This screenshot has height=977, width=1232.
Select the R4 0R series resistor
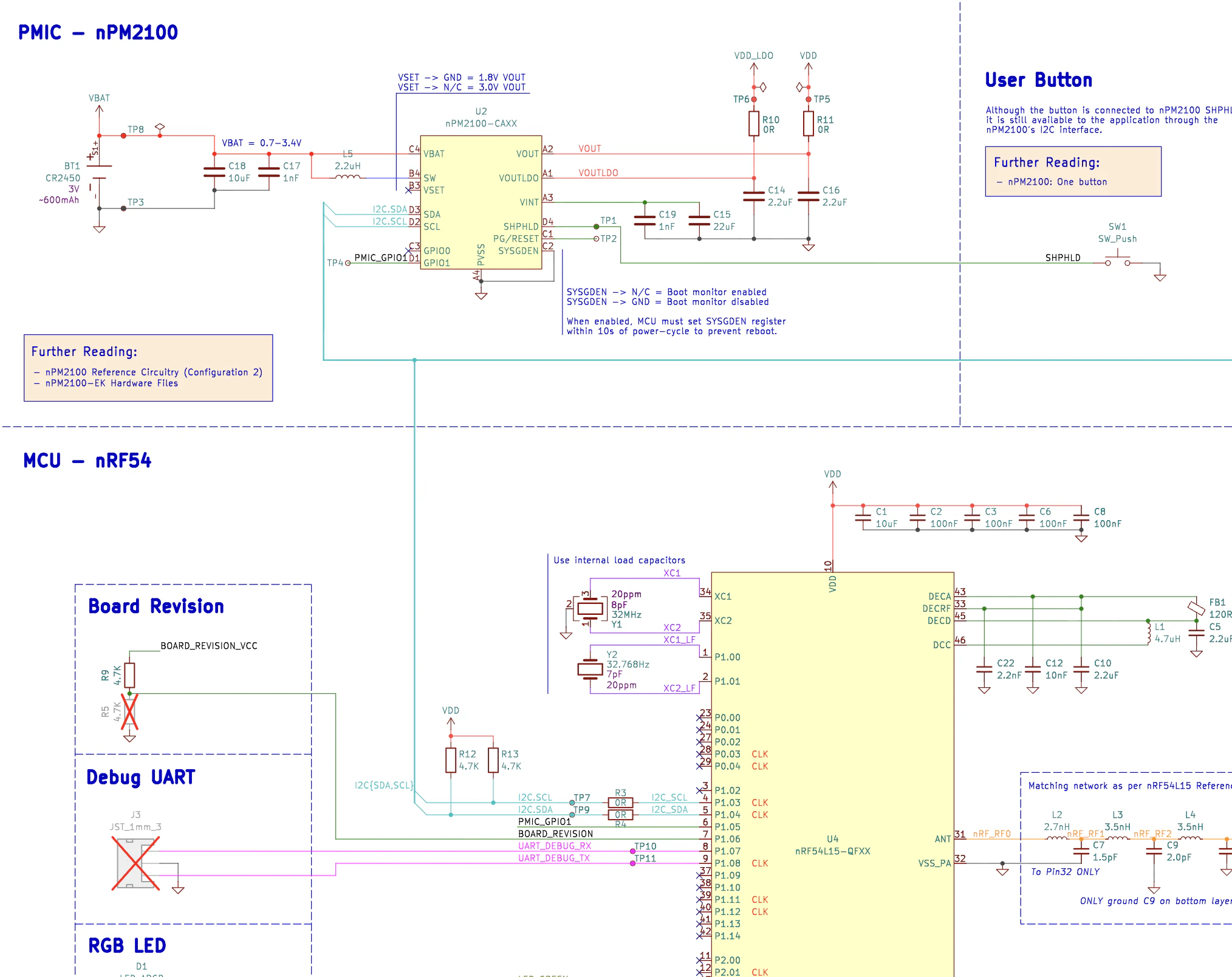(x=620, y=815)
